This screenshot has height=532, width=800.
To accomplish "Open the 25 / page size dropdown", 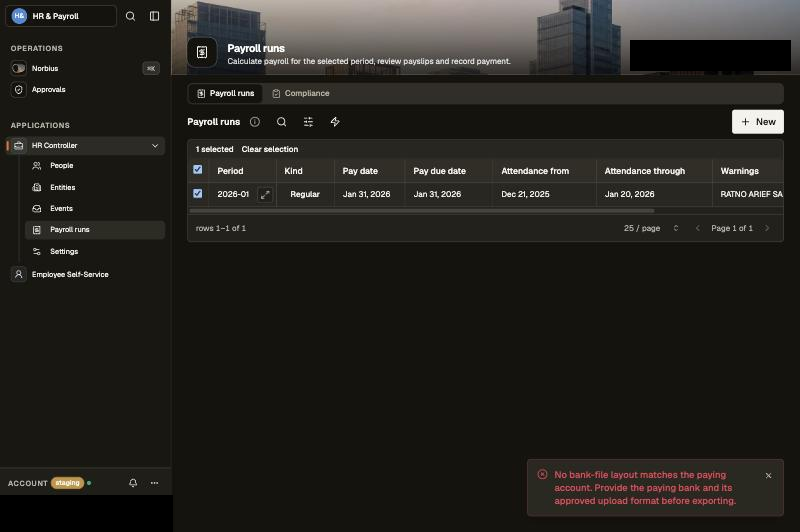I will pos(652,229).
